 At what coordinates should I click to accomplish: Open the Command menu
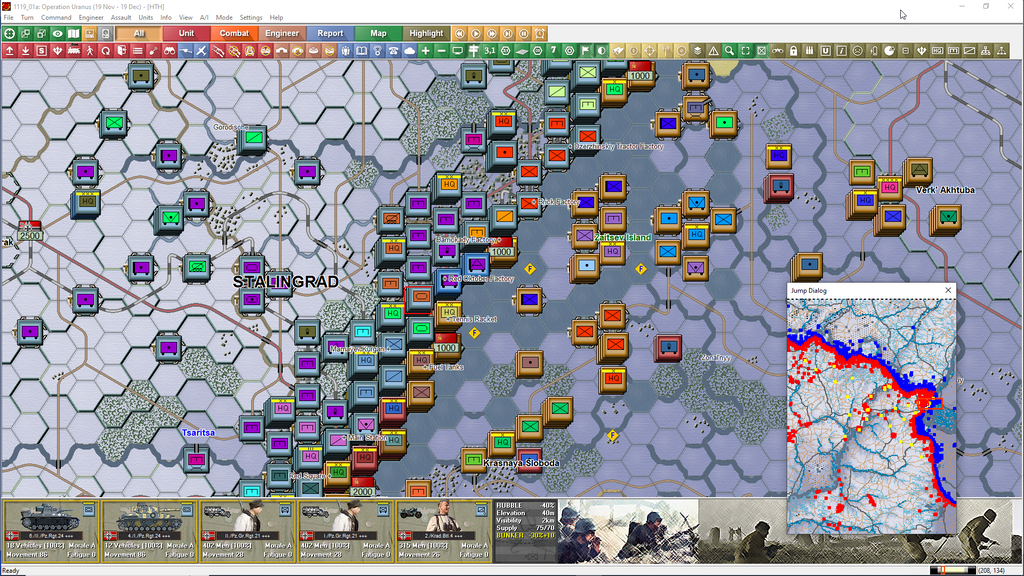[56, 18]
